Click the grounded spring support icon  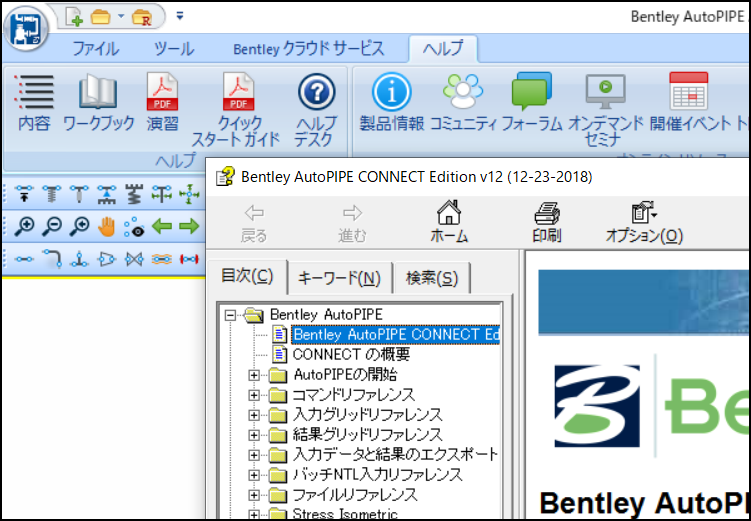pyautogui.click(x=134, y=194)
